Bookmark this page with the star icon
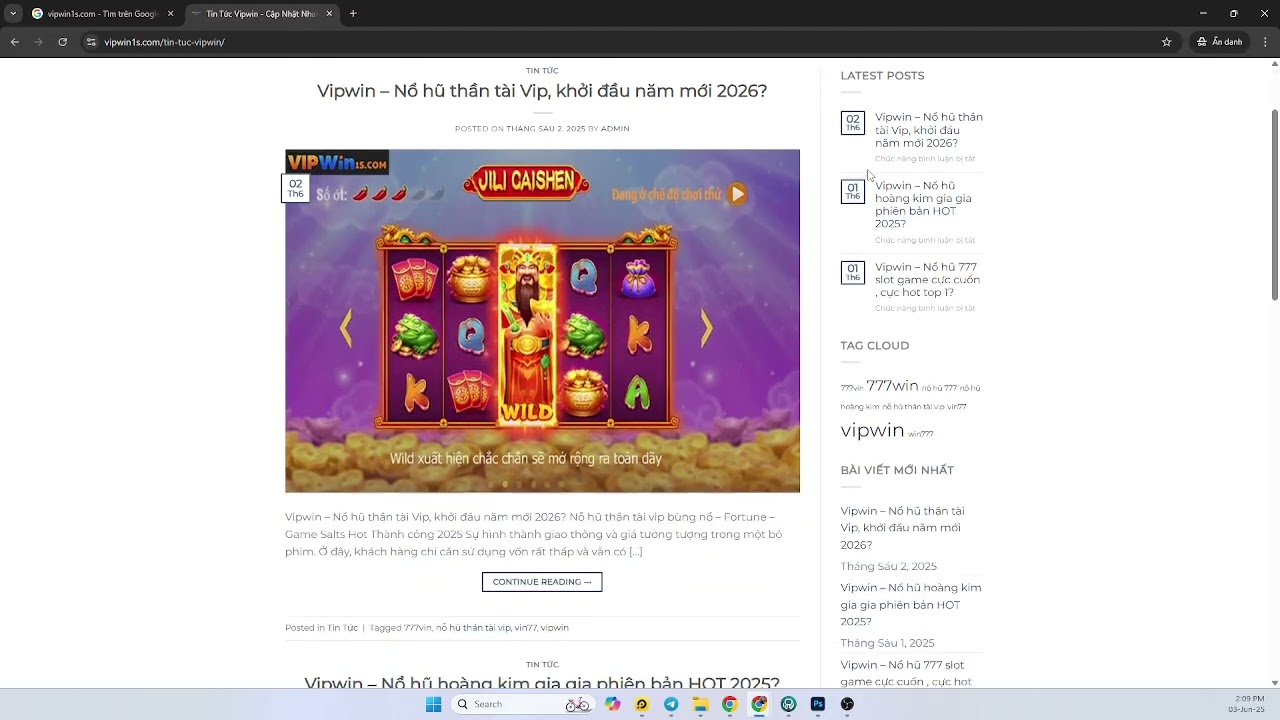 click(1166, 42)
